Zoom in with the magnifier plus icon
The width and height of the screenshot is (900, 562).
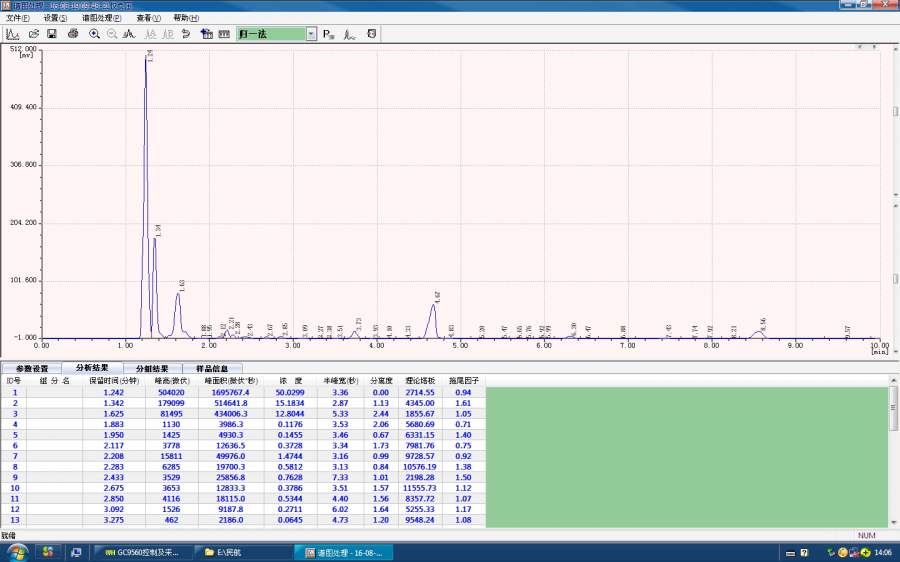tap(95, 34)
